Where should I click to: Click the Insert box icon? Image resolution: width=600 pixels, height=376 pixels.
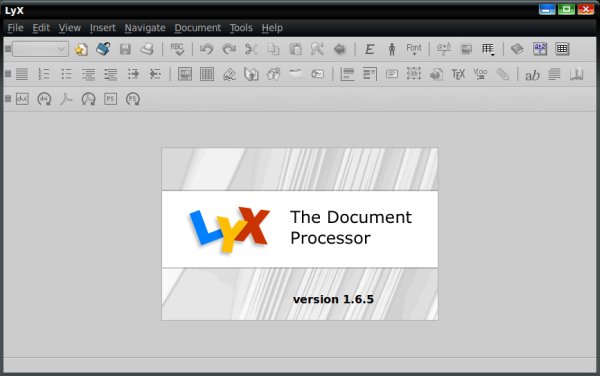pos(414,74)
